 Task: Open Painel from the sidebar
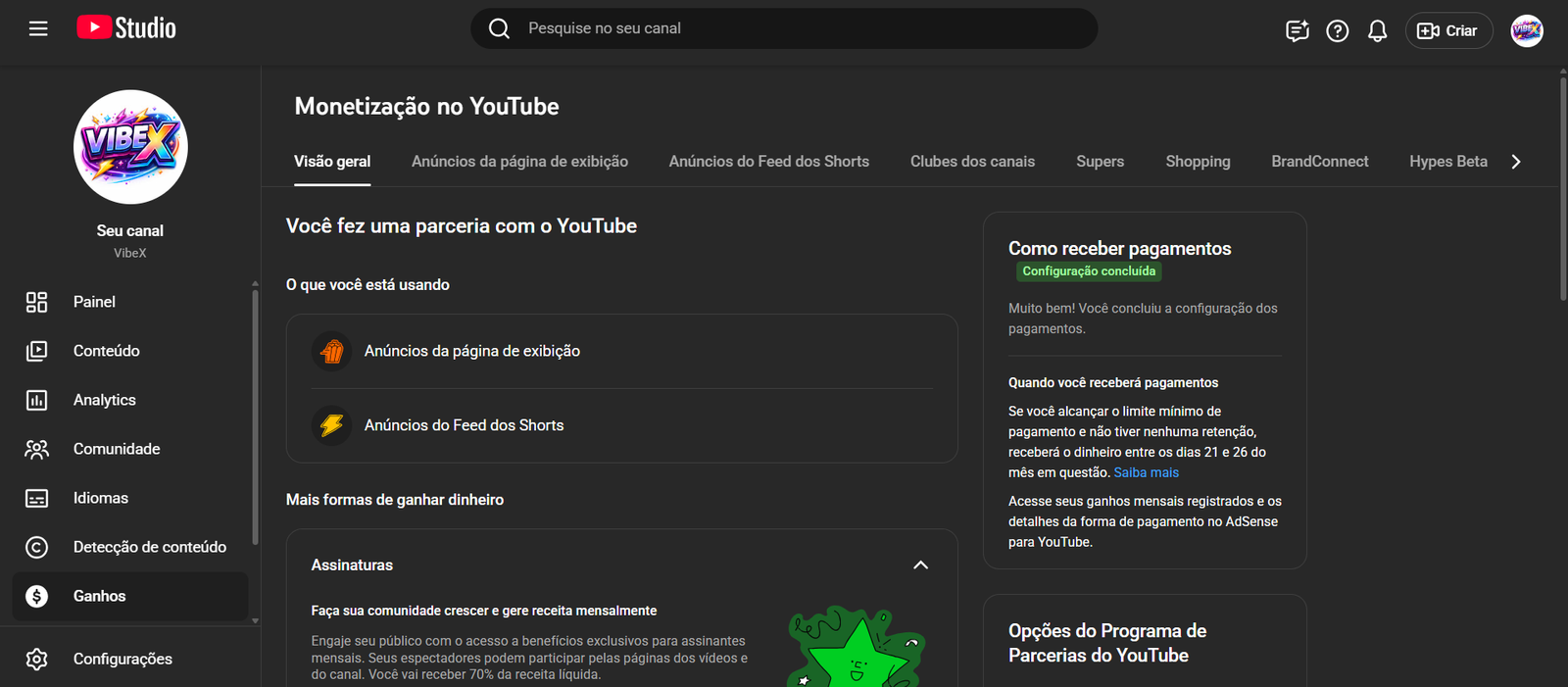130,302
